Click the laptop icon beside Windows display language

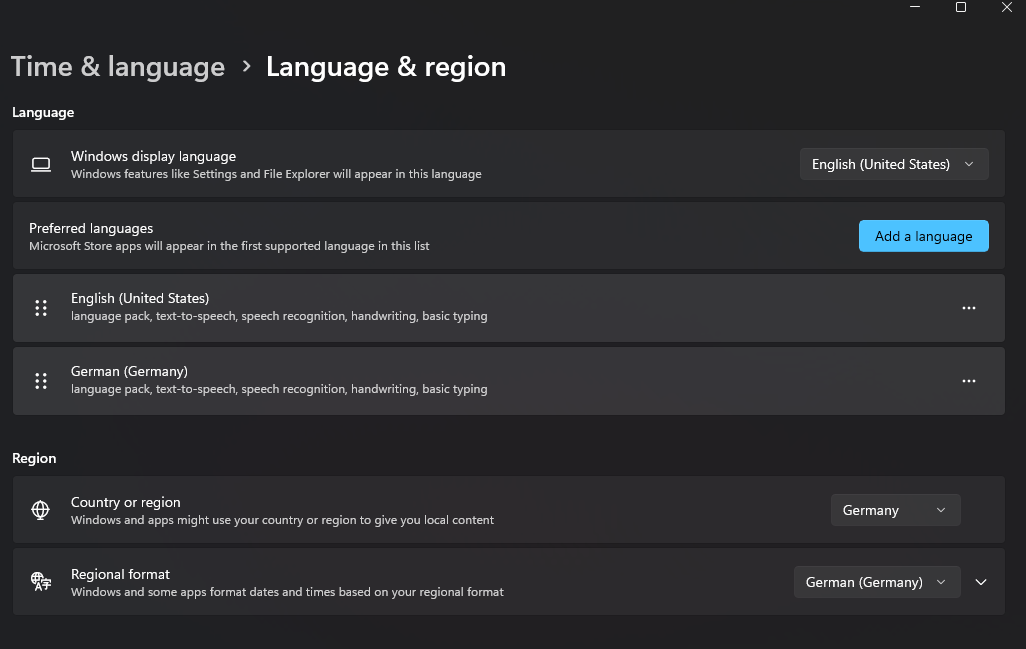(x=40, y=164)
